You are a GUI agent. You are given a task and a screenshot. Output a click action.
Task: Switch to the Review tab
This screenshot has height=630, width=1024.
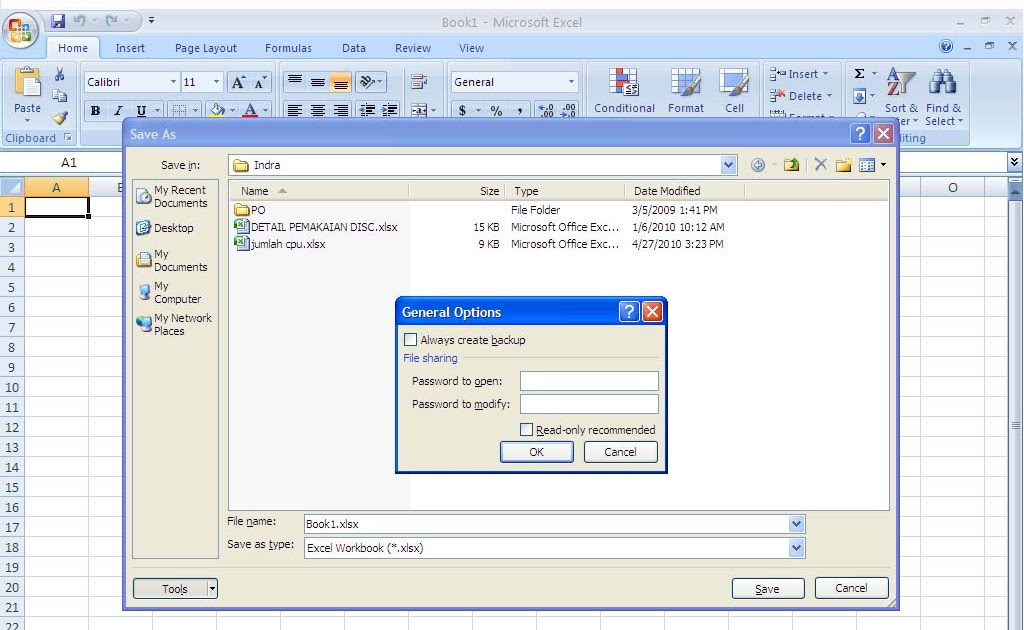413,48
